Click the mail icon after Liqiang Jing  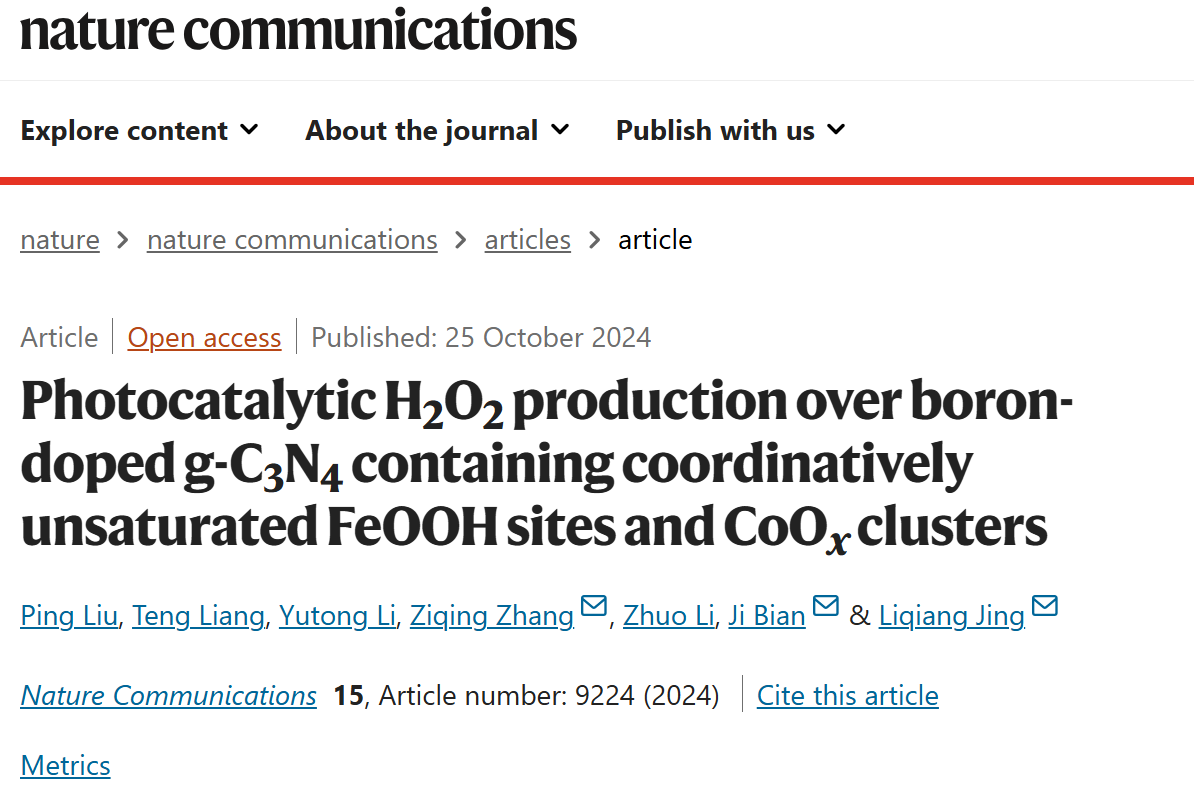[x=1045, y=606]
